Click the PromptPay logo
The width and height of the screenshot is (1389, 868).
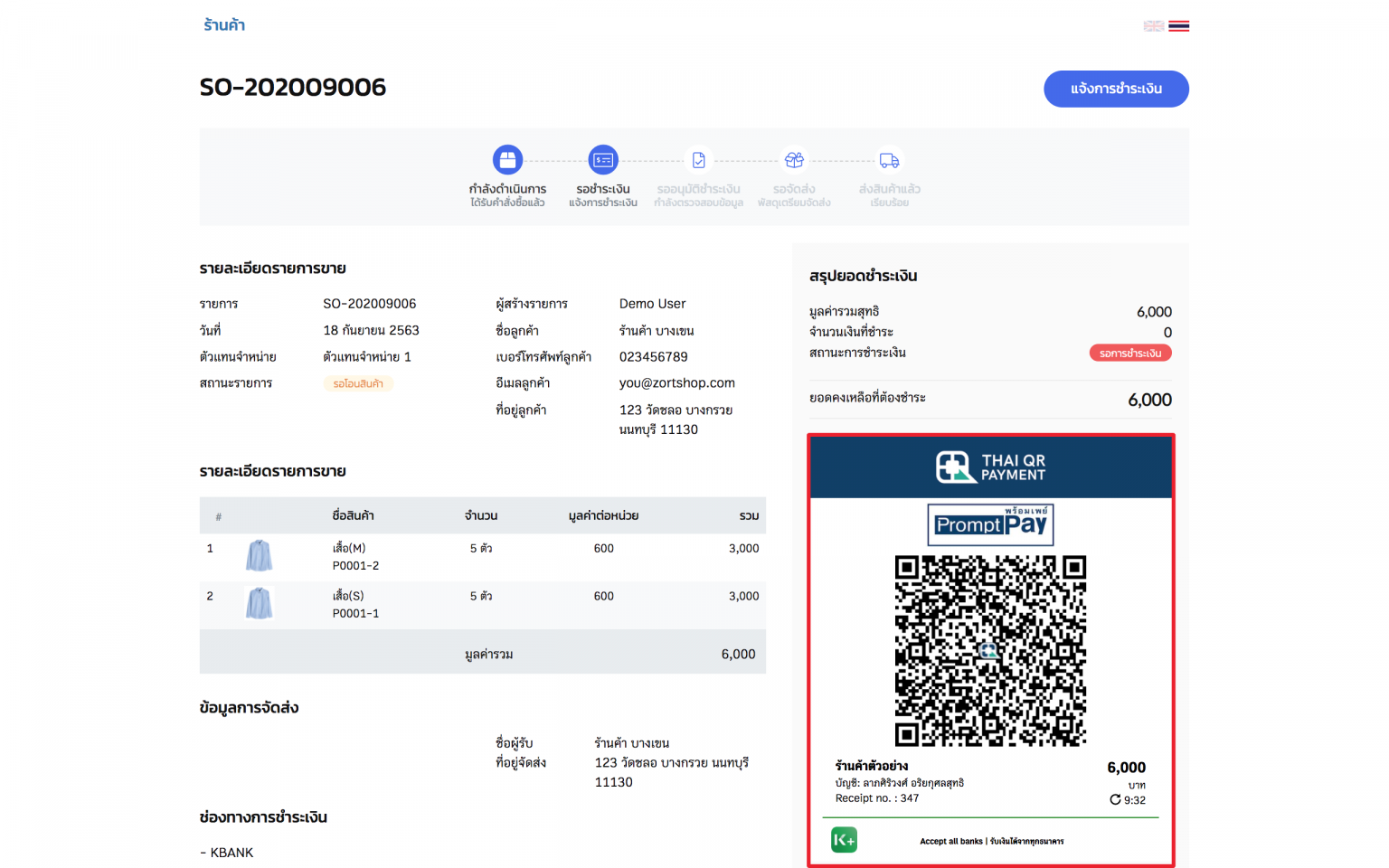990,524
